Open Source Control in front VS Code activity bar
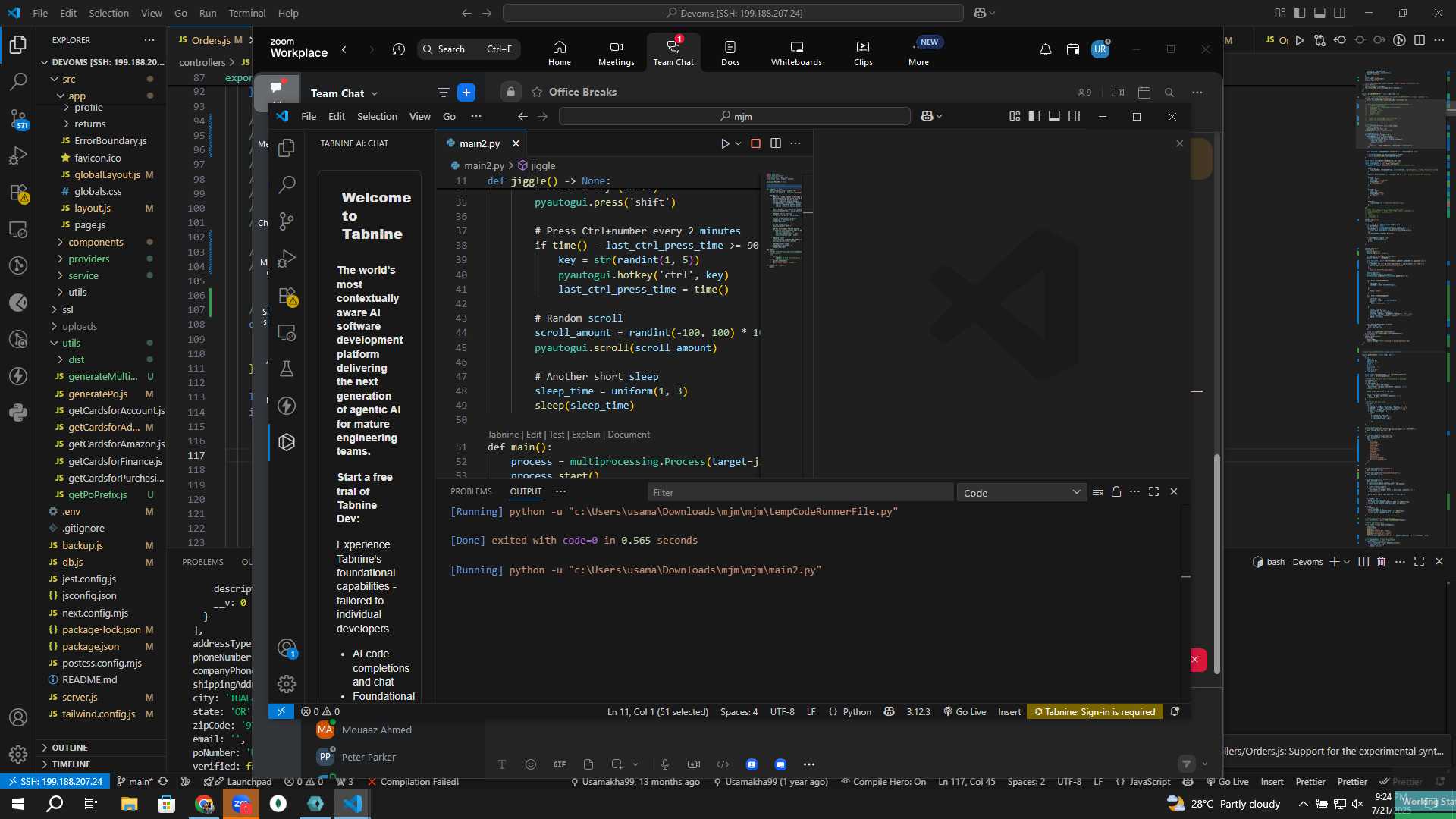Image resolution: width=1456 pixels, height=819 pixels. 287,221
